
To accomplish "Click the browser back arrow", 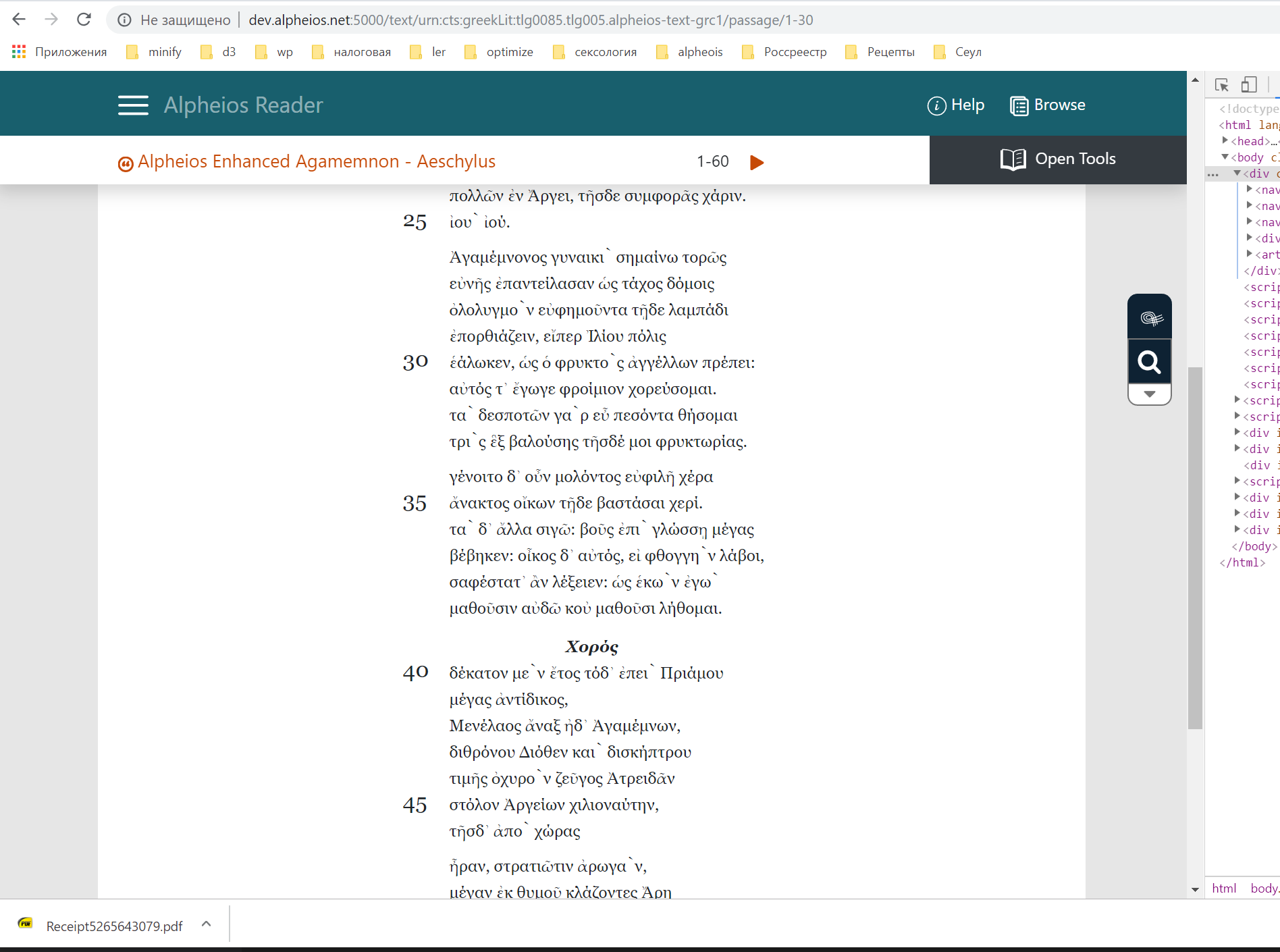I will [x=19, y=20].
